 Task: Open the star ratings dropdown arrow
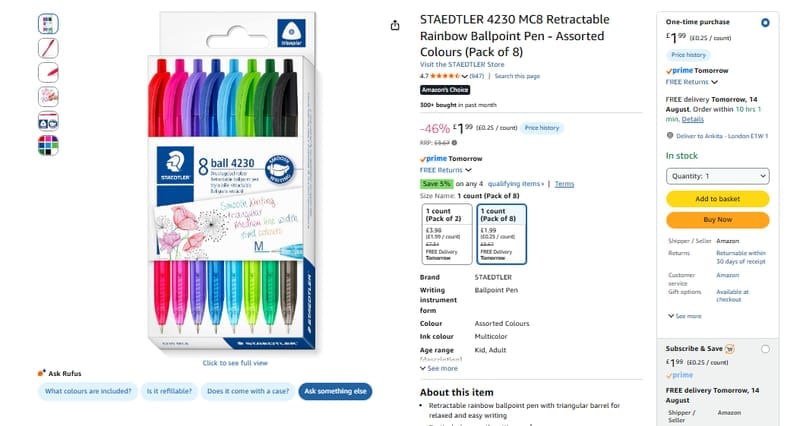pos(464,76)
